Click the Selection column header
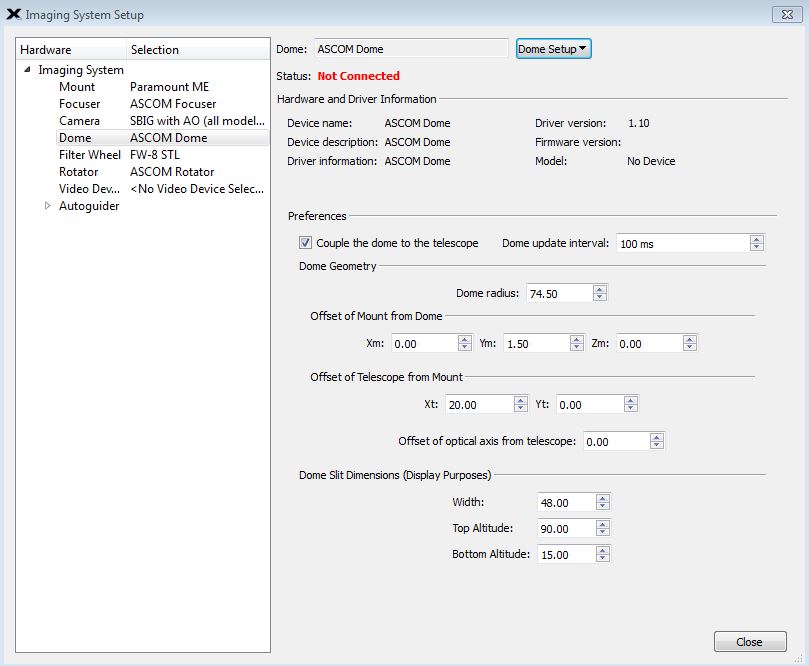 pyautogui.click(x=198, y=50)
